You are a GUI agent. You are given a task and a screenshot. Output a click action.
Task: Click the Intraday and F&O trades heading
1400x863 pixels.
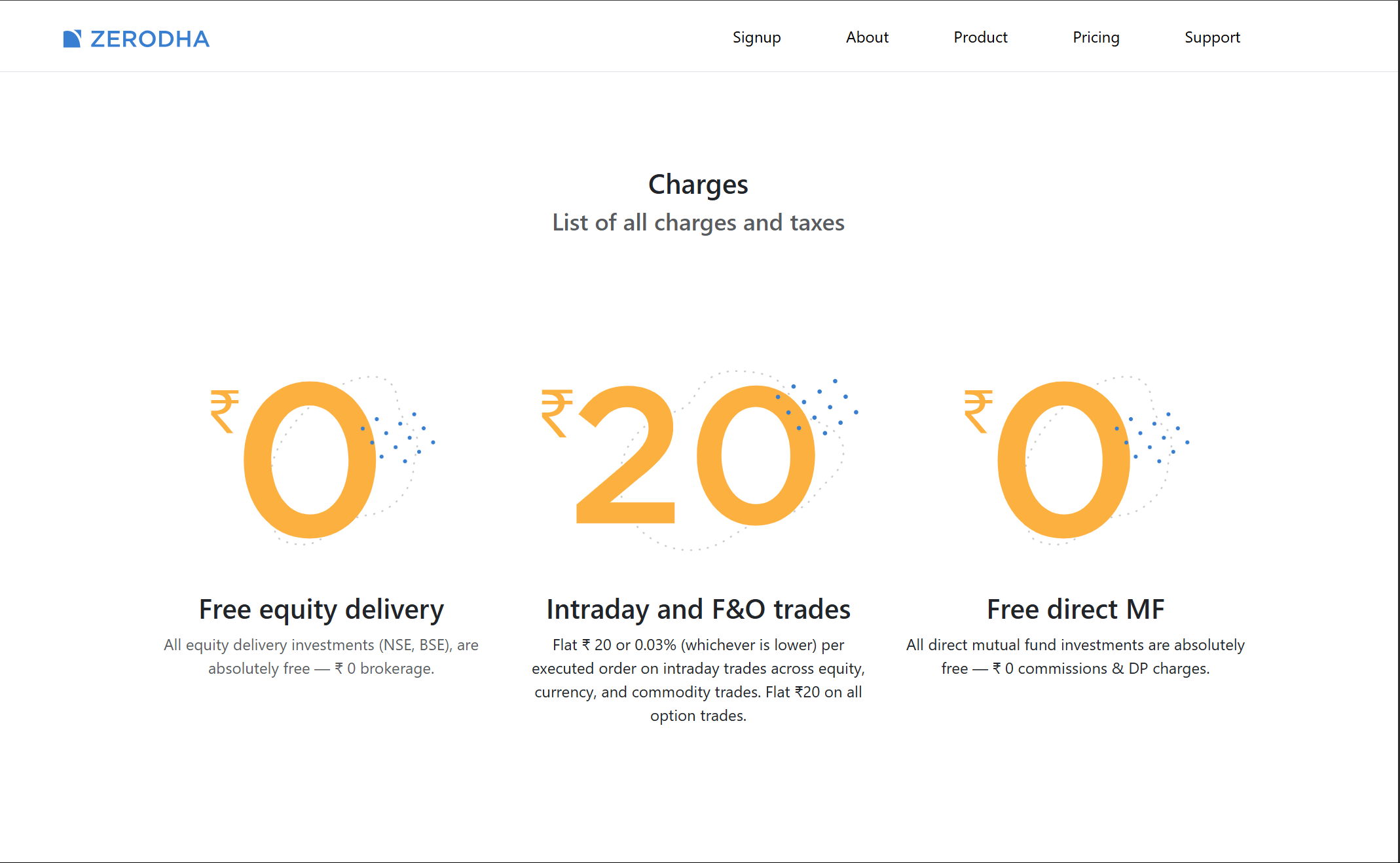tap(698, 610)
